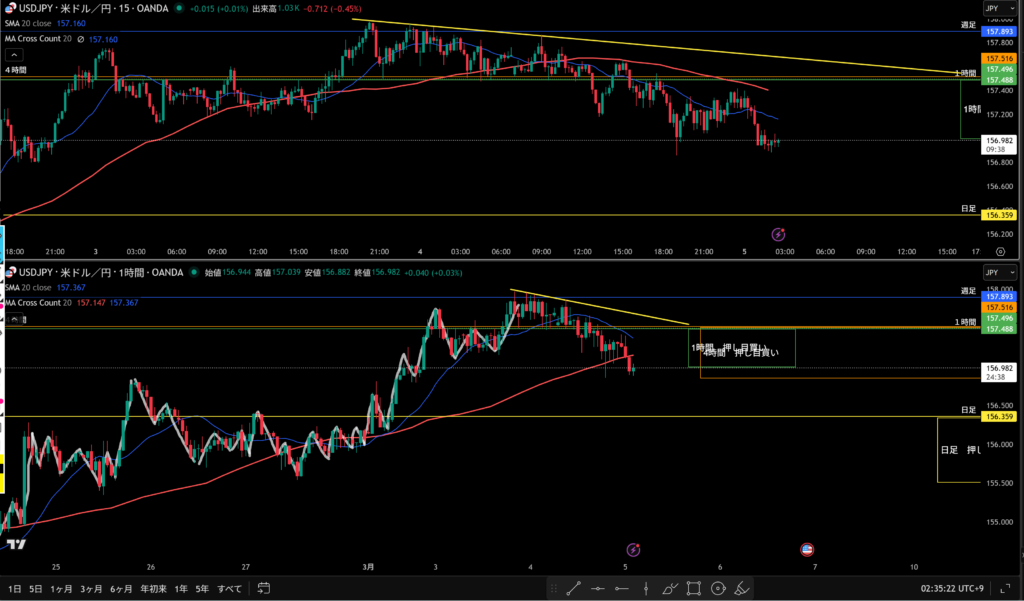This screenshot has width=1024, height=601.
Task: Click the TradingView logo in the lower chart
Action: tap(15, 544)
